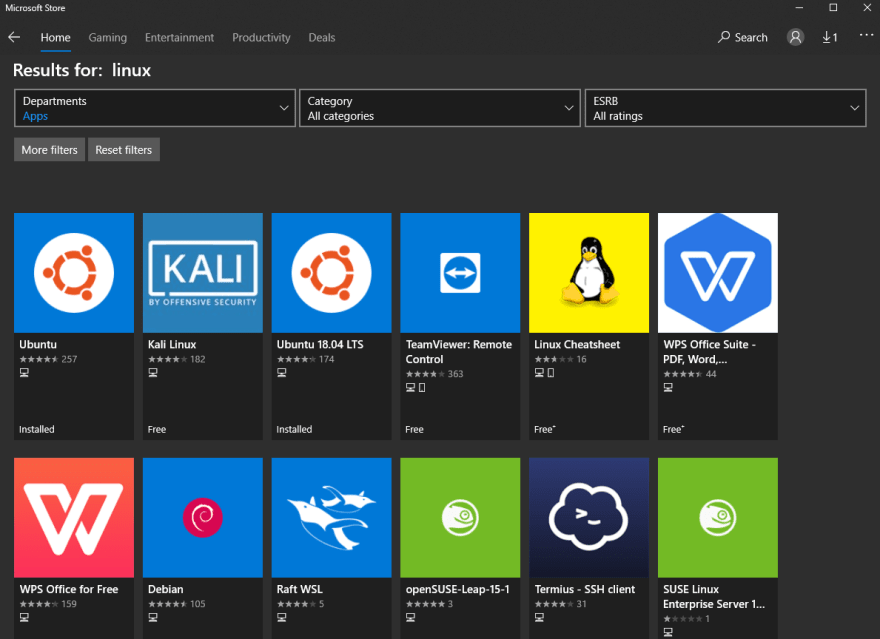
Task: Click the 'Results for: linux' heading
Action: (x=82, y=70)
